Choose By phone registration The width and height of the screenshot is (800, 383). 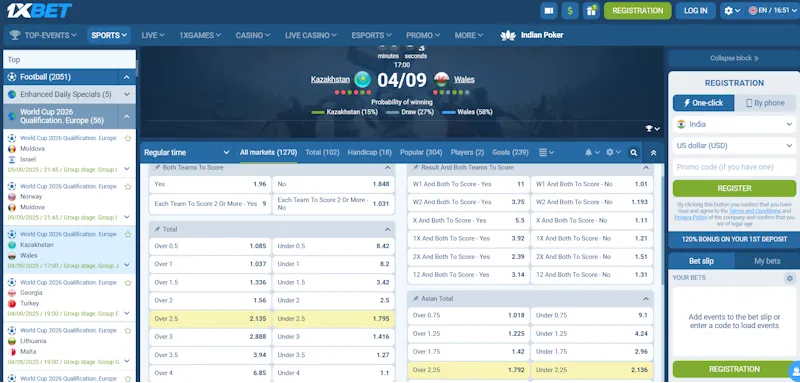[x=765, y=103]
